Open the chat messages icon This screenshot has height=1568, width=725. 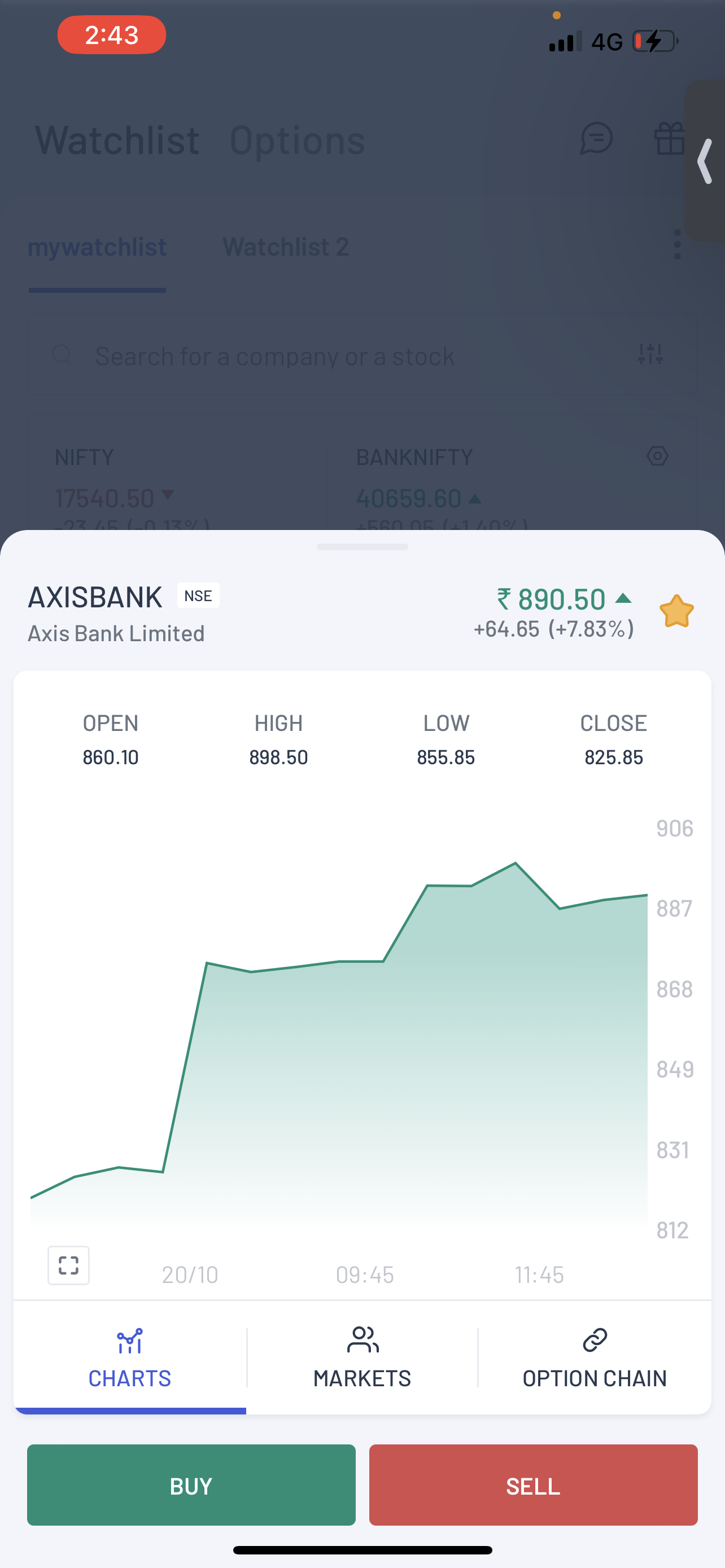tap(596, 139)
